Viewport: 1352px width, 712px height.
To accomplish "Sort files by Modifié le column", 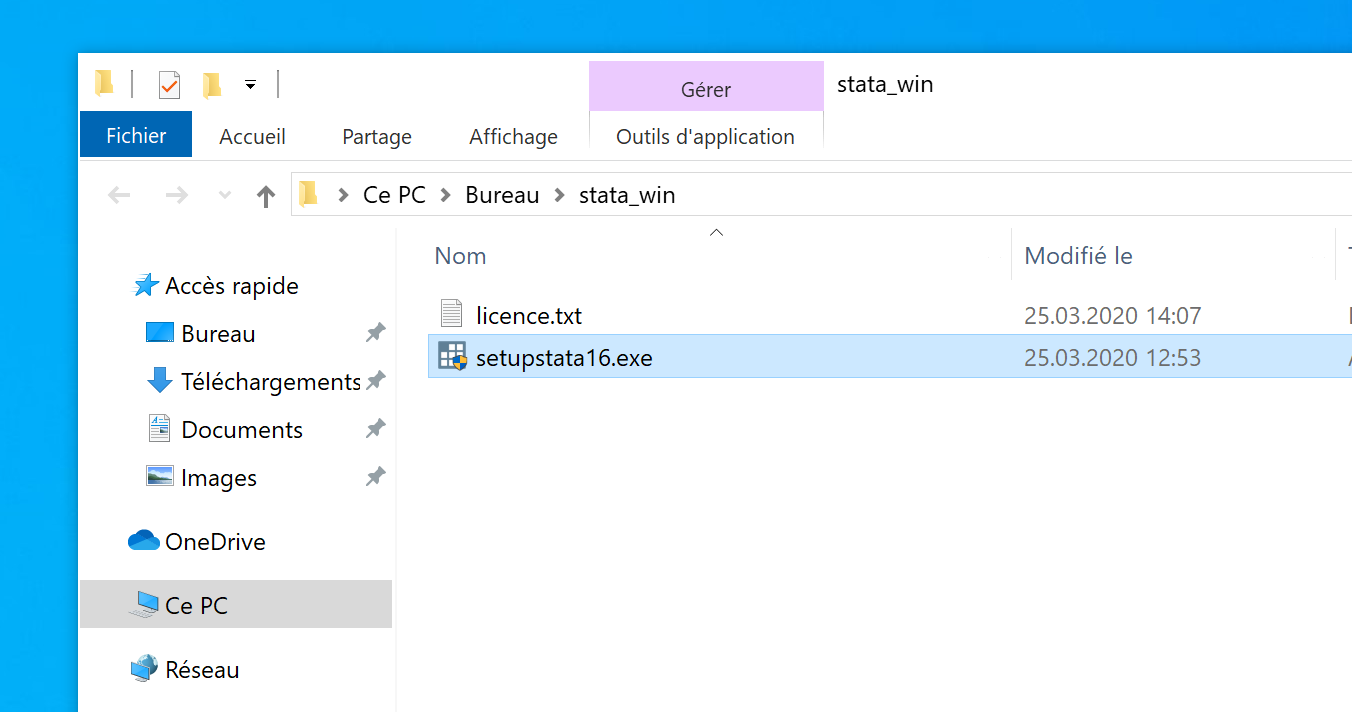I will (1078, 256).
